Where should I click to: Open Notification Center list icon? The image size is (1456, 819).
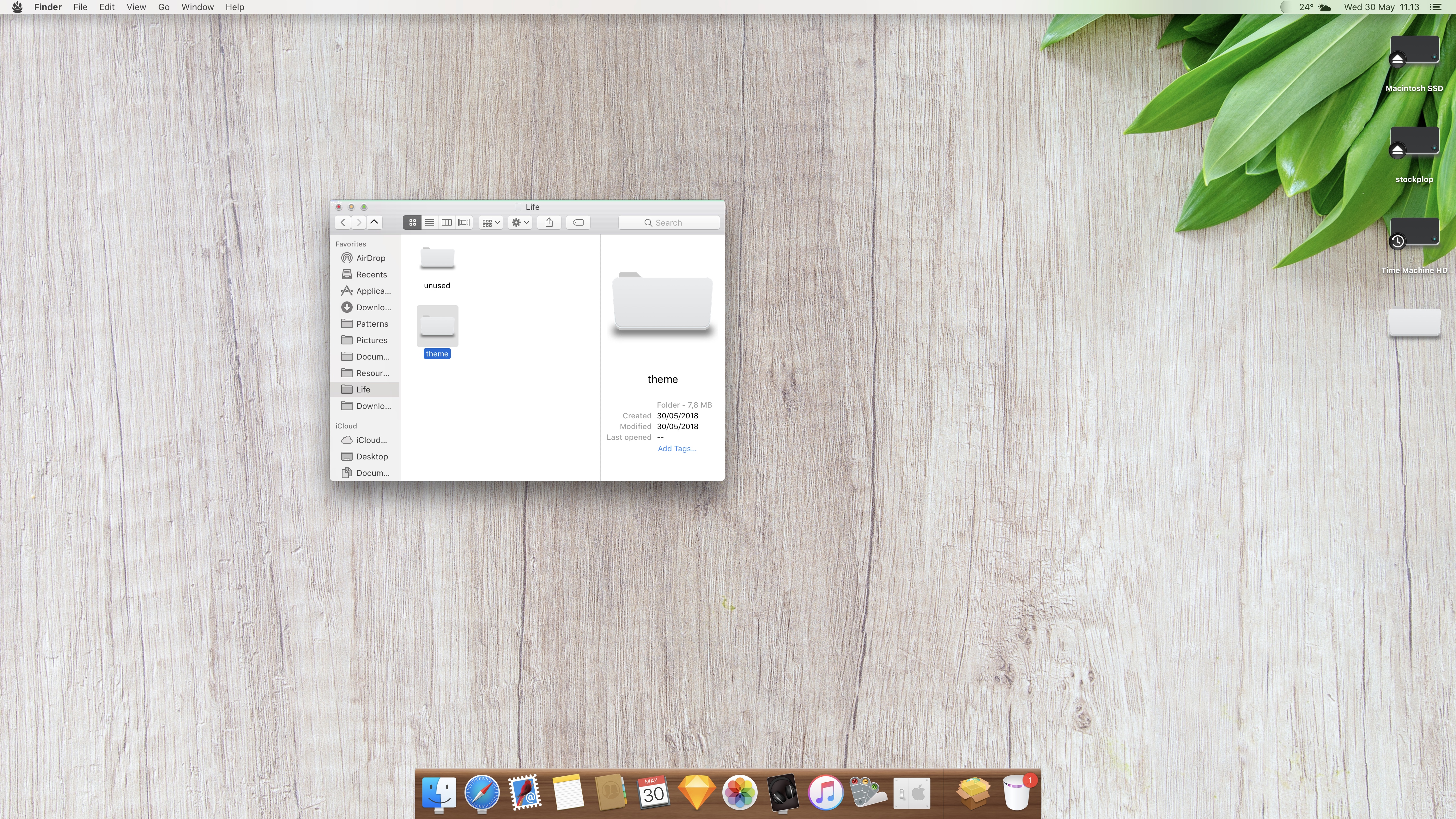pyautogui.click(x=1435, y=7)
